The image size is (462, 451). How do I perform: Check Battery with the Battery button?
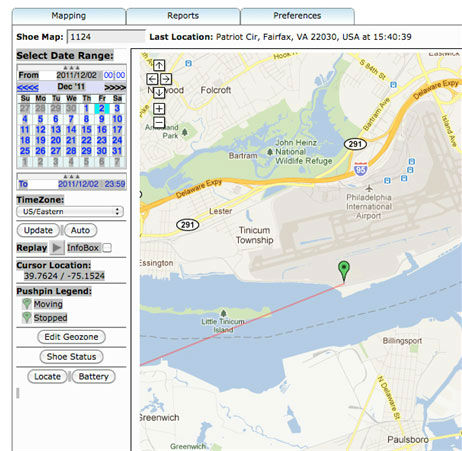point(94,376)
